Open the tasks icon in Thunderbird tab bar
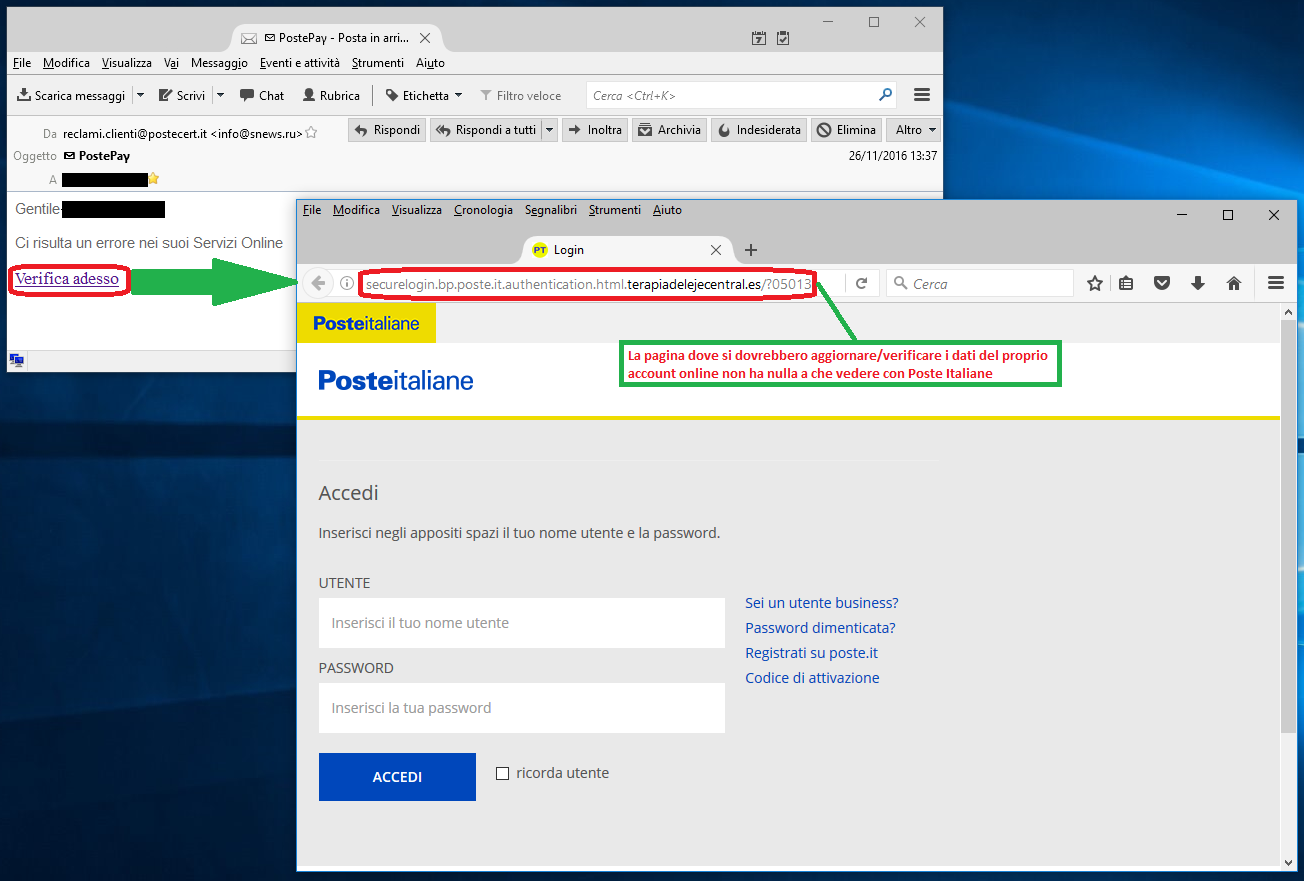Viewport: 1304px width, 881px height. tap(783, 38)
